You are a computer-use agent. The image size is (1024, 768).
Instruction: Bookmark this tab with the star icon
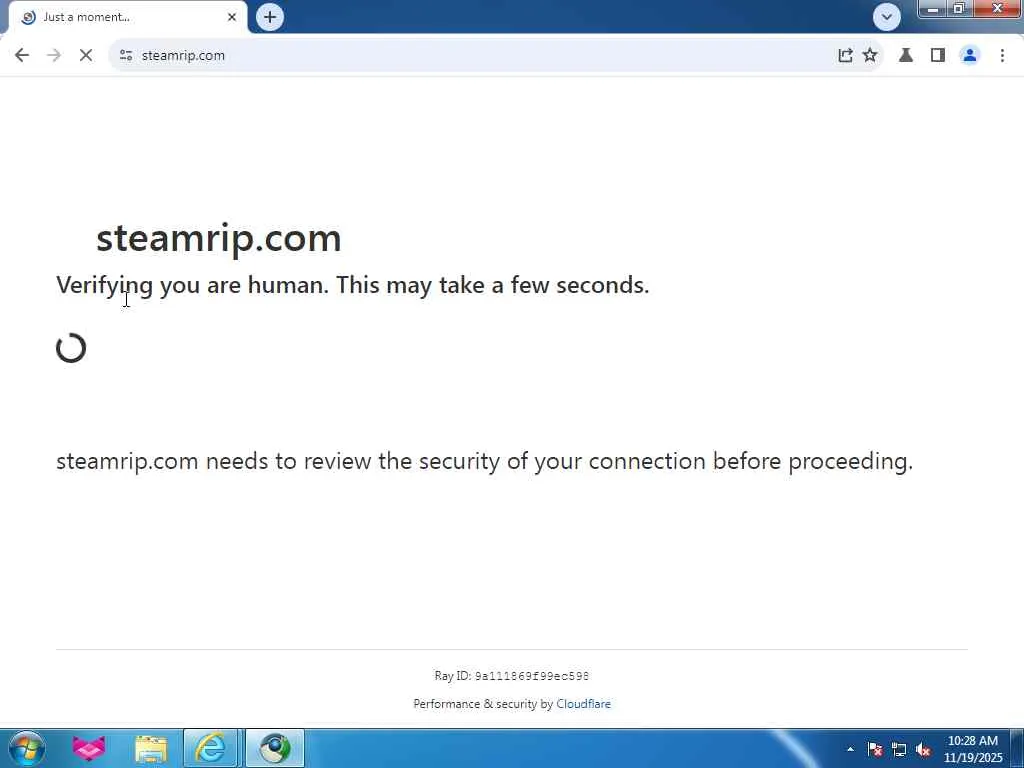pos(870,56)
